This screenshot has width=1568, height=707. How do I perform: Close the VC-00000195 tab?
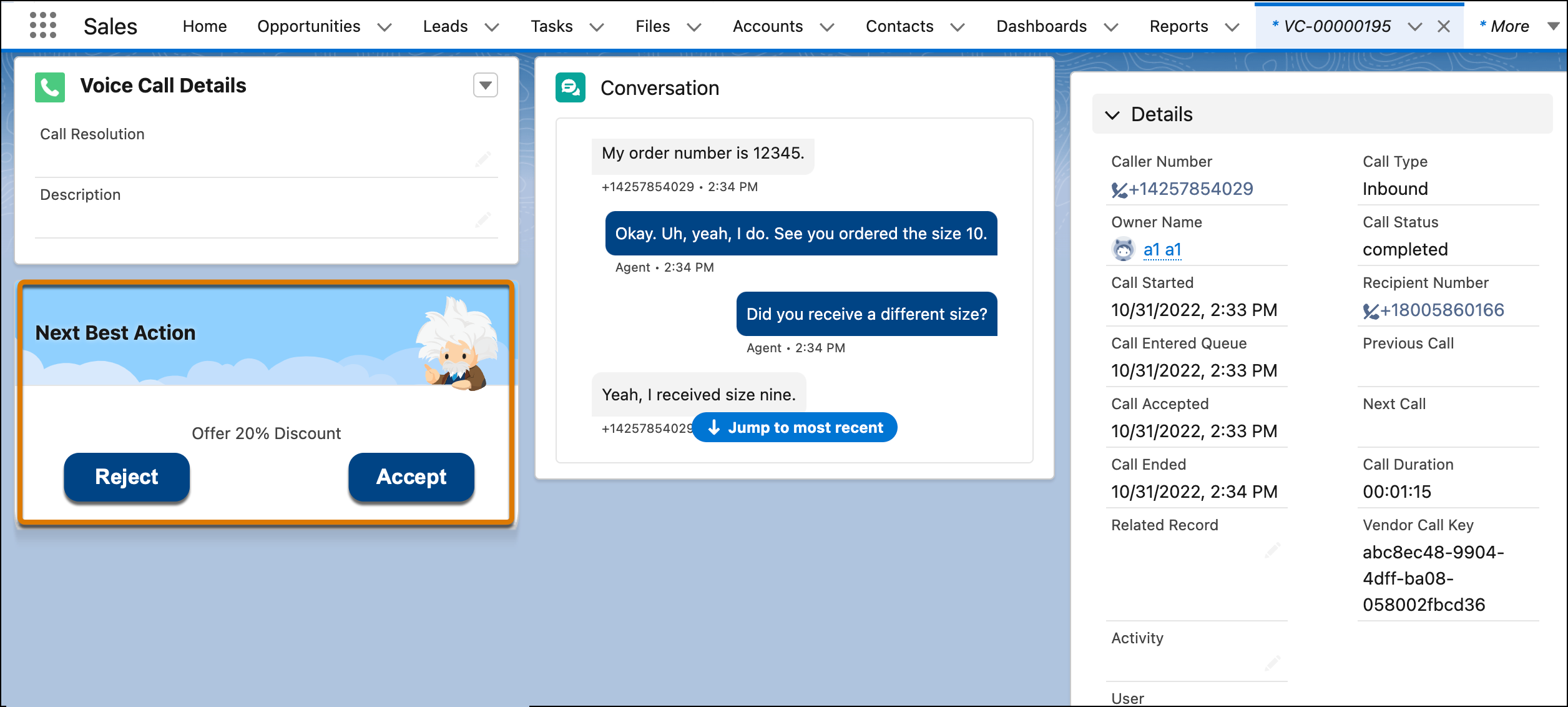(1444, 26)
